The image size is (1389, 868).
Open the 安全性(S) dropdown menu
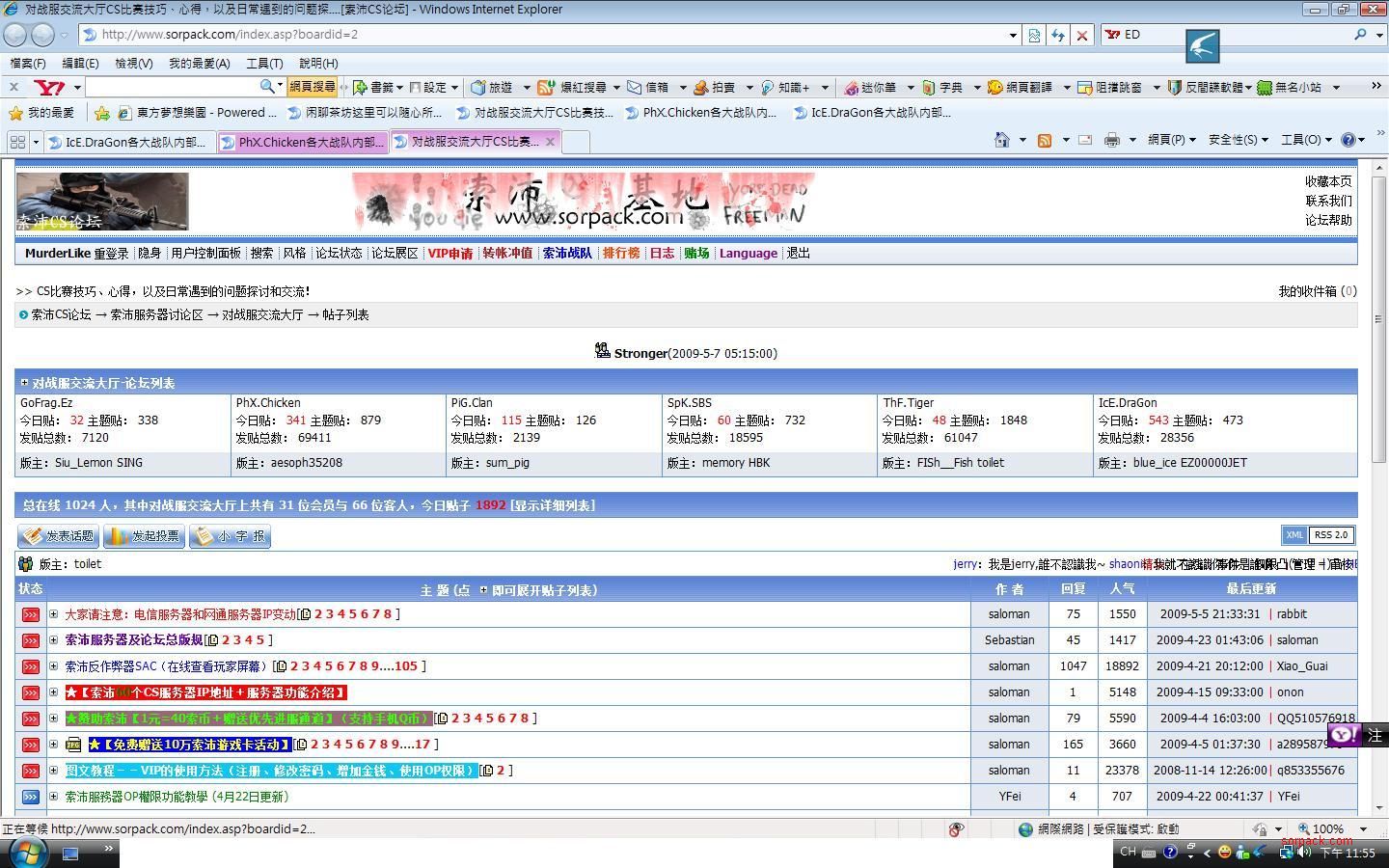(1239, 140)
